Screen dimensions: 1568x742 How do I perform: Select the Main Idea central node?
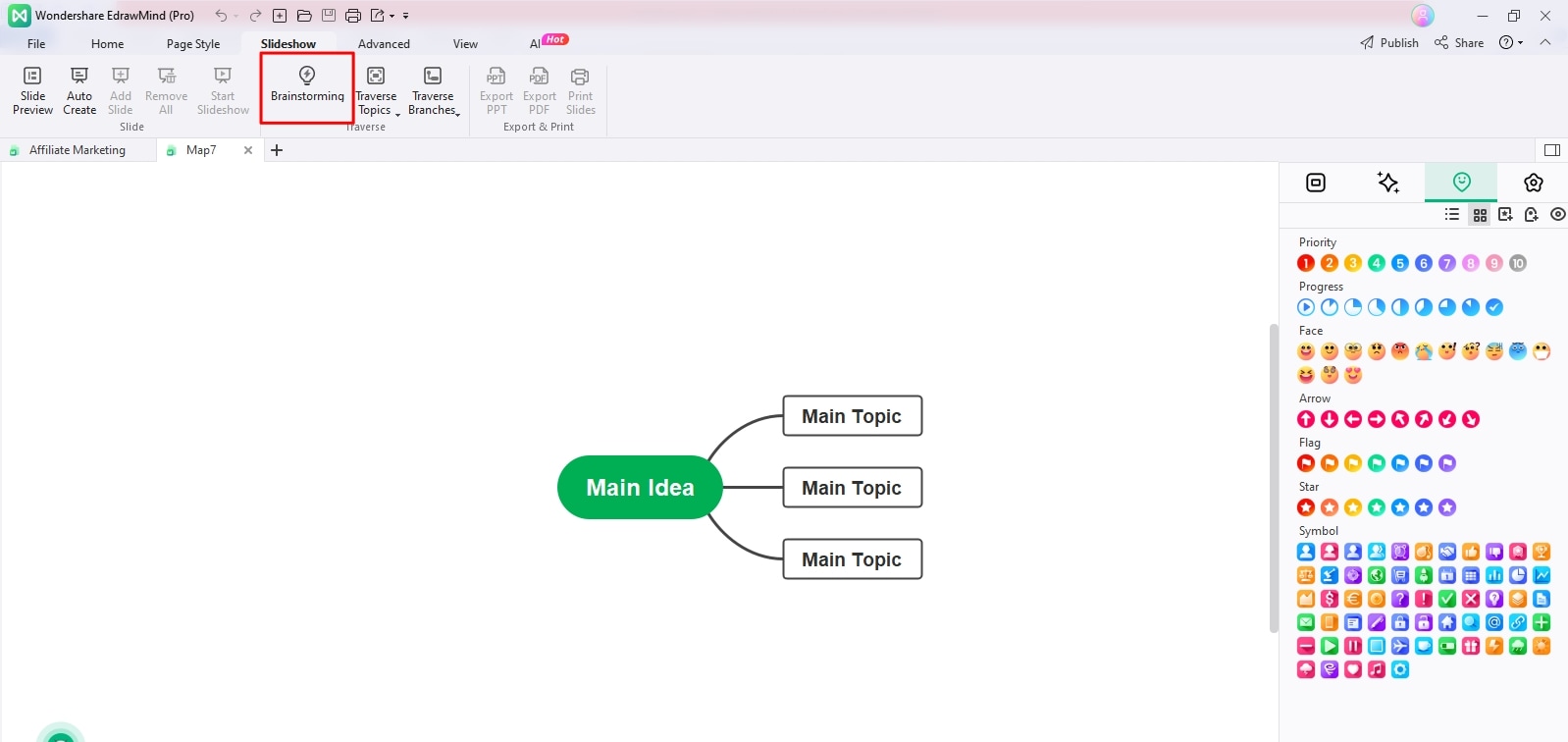640,488
